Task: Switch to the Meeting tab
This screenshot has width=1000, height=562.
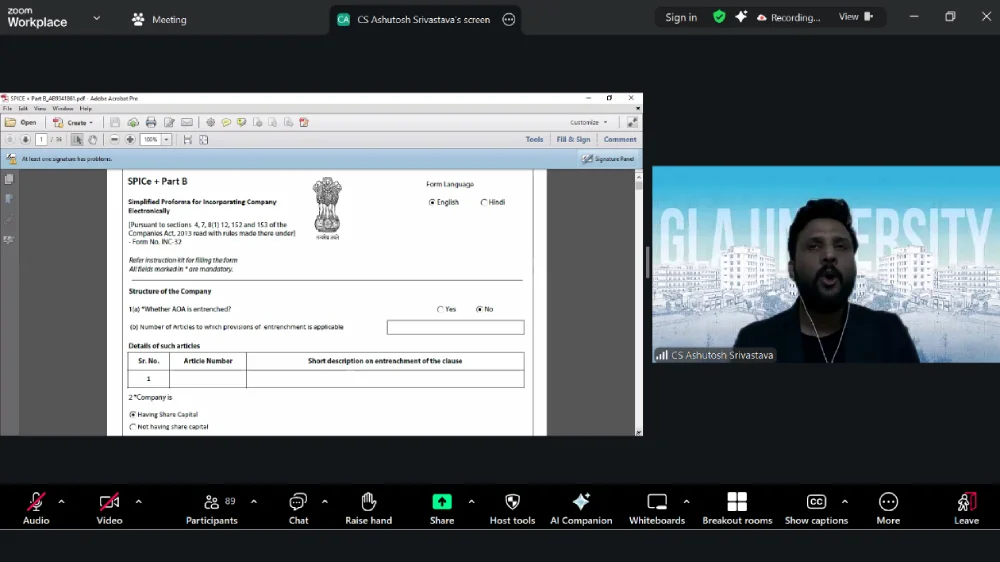Action: [159, 19]
